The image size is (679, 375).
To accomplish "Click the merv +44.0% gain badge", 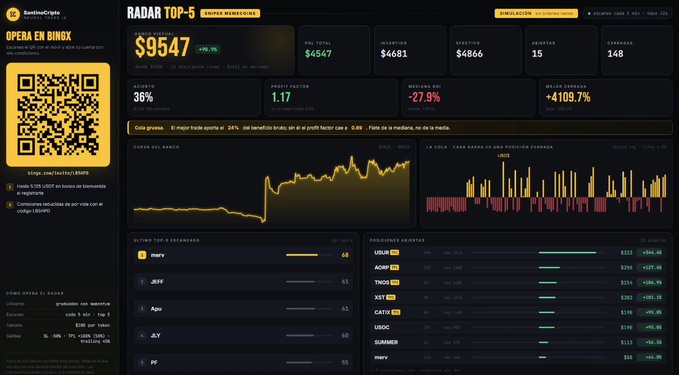I will click(x=651, y=357).
